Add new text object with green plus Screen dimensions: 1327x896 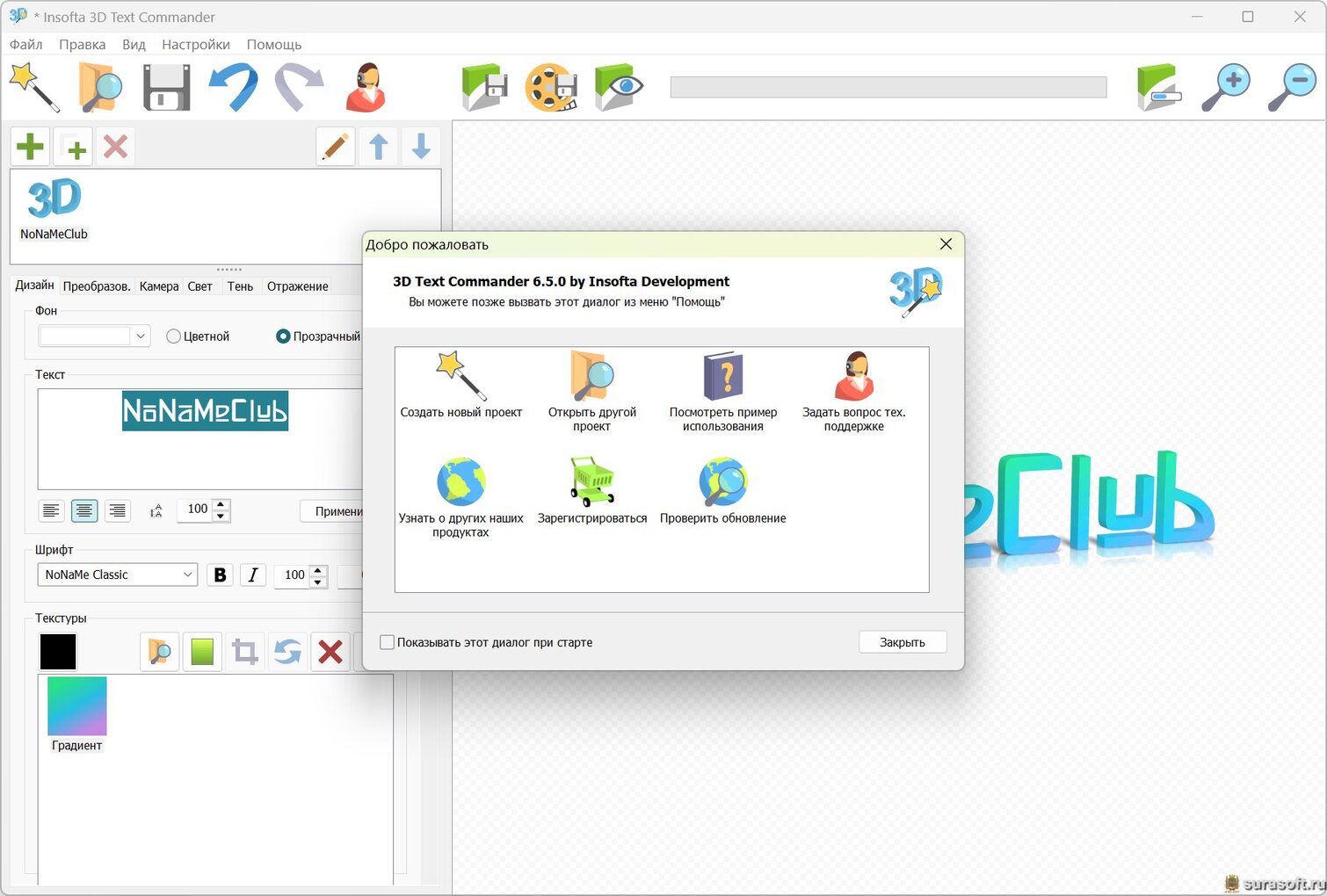coord(31,146)
